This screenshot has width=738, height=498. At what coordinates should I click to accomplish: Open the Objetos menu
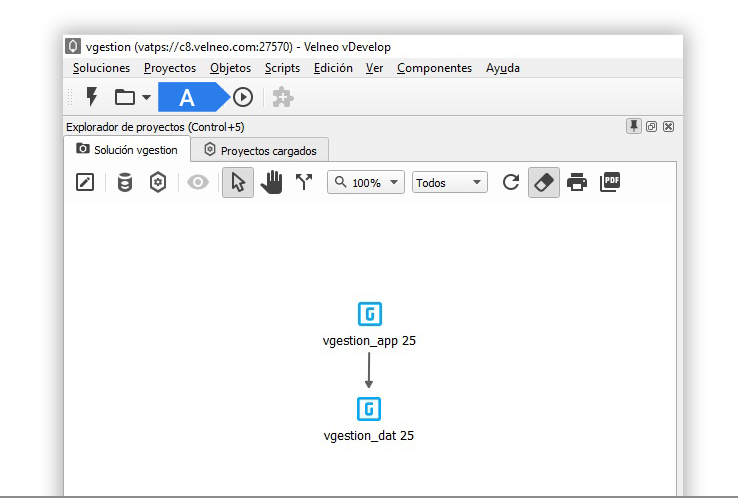(x=231, y=68)
